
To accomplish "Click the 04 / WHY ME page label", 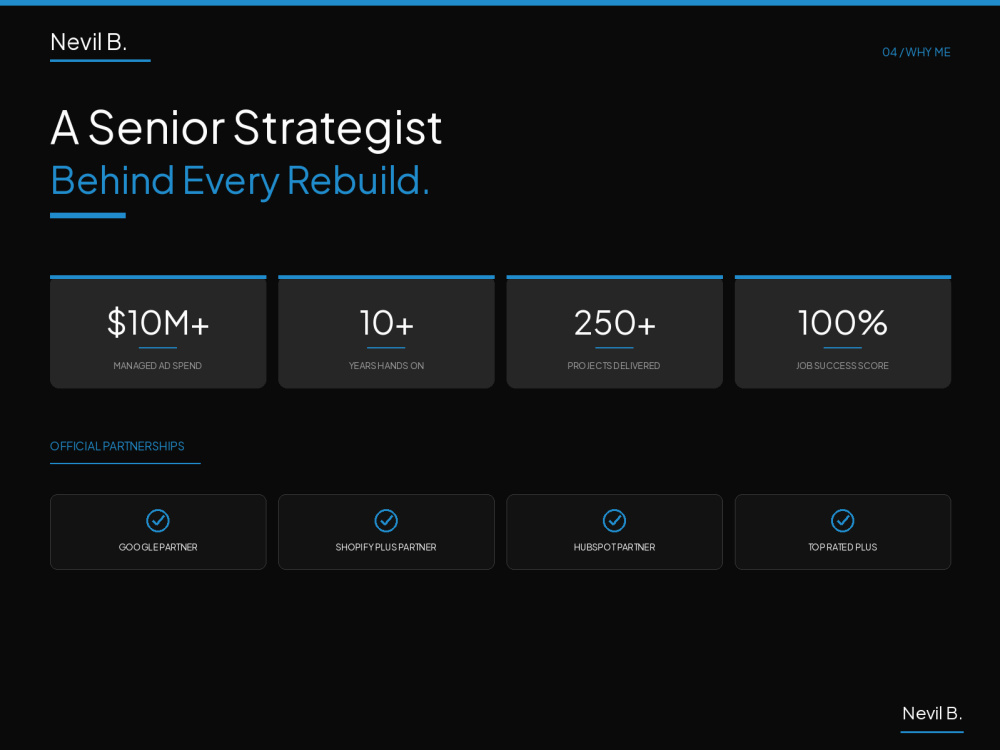I will pos(916,52).
